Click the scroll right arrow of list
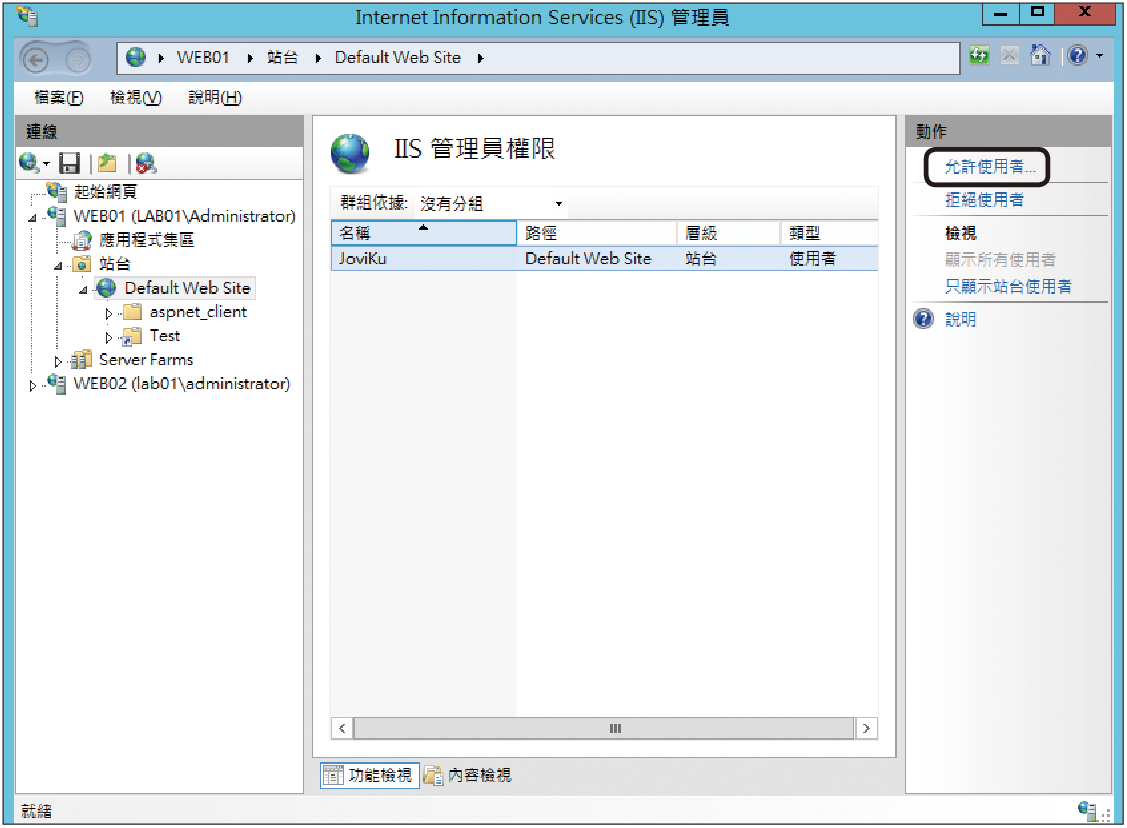1127x828 pixels. pyautogui.click(x=866, y=728)
